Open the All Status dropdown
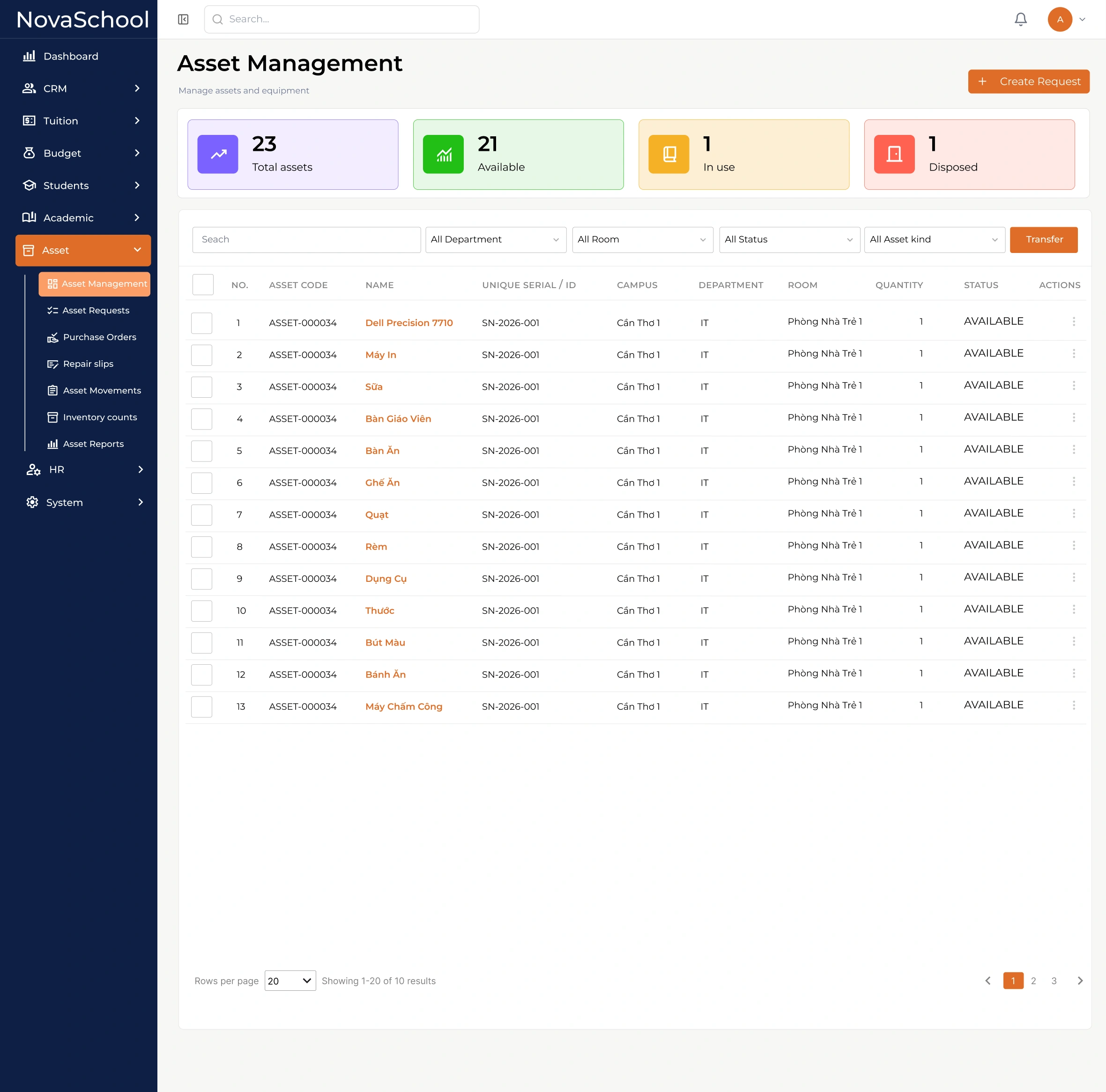Screen dimensions: 1106x1092 (x=789, y=239)
